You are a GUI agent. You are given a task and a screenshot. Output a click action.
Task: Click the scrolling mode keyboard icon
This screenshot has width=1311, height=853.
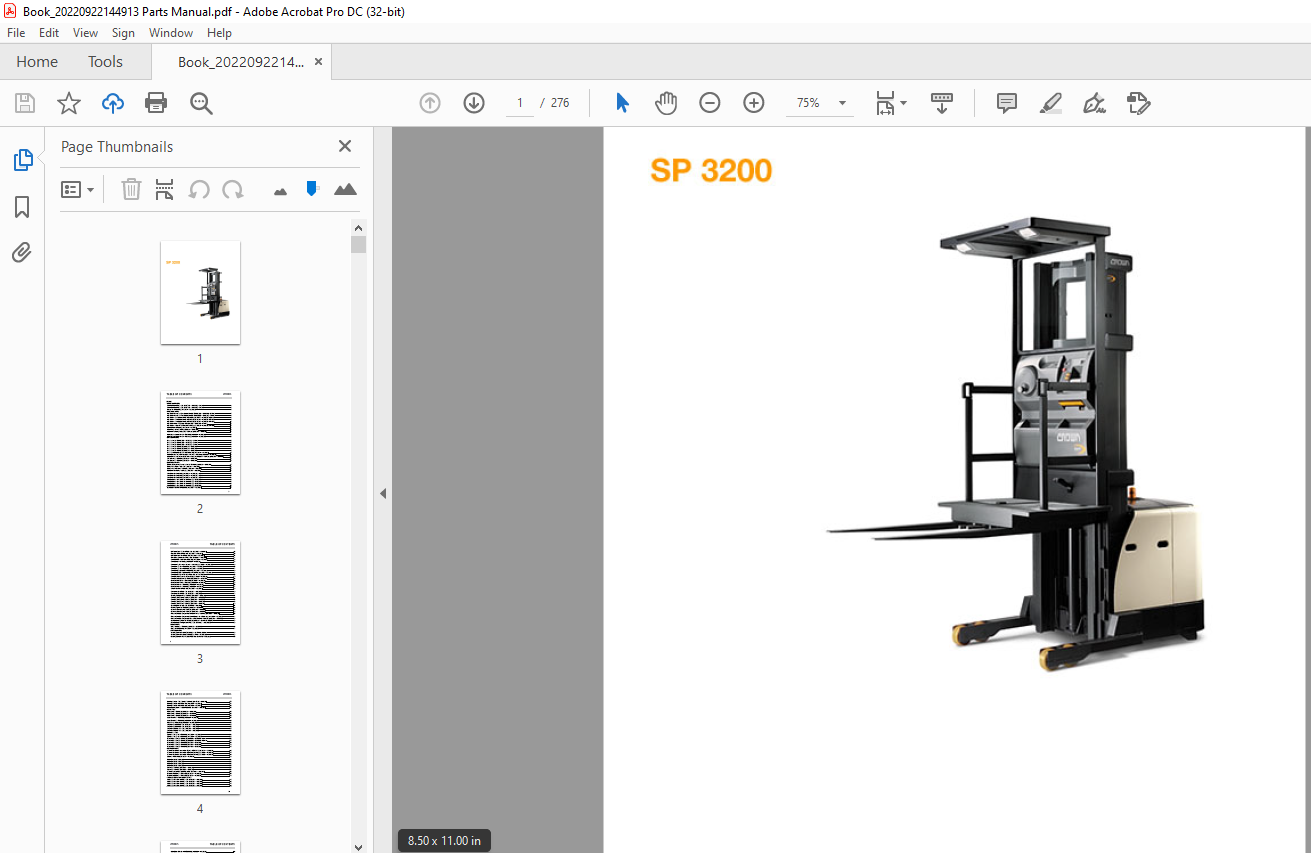click(942, 103)
